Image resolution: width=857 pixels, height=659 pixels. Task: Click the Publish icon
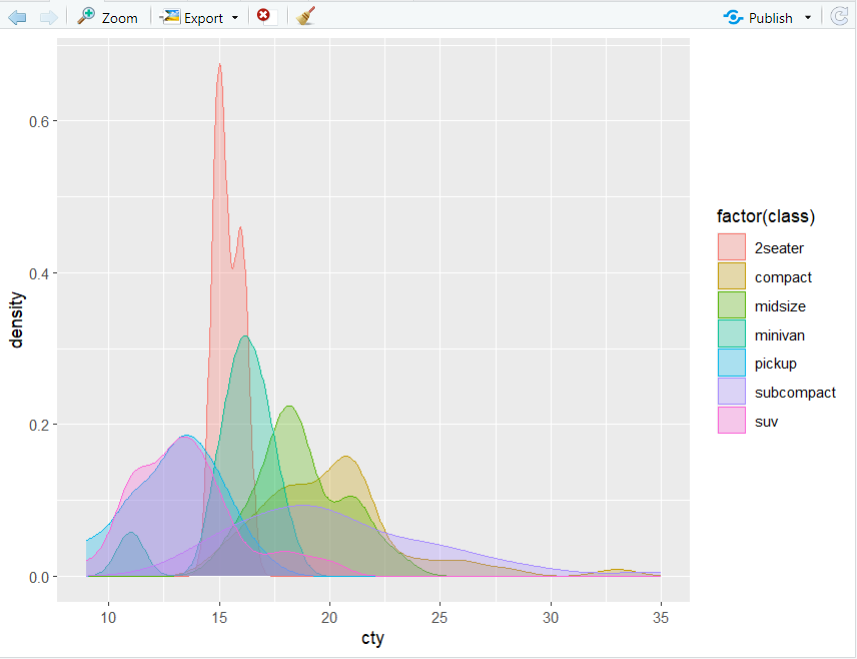pyautogui.click(x=732, y=17)
